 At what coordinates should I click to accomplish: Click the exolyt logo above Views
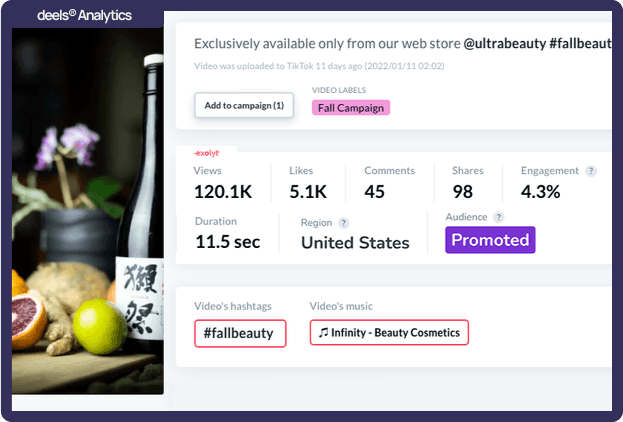[207, 153]
